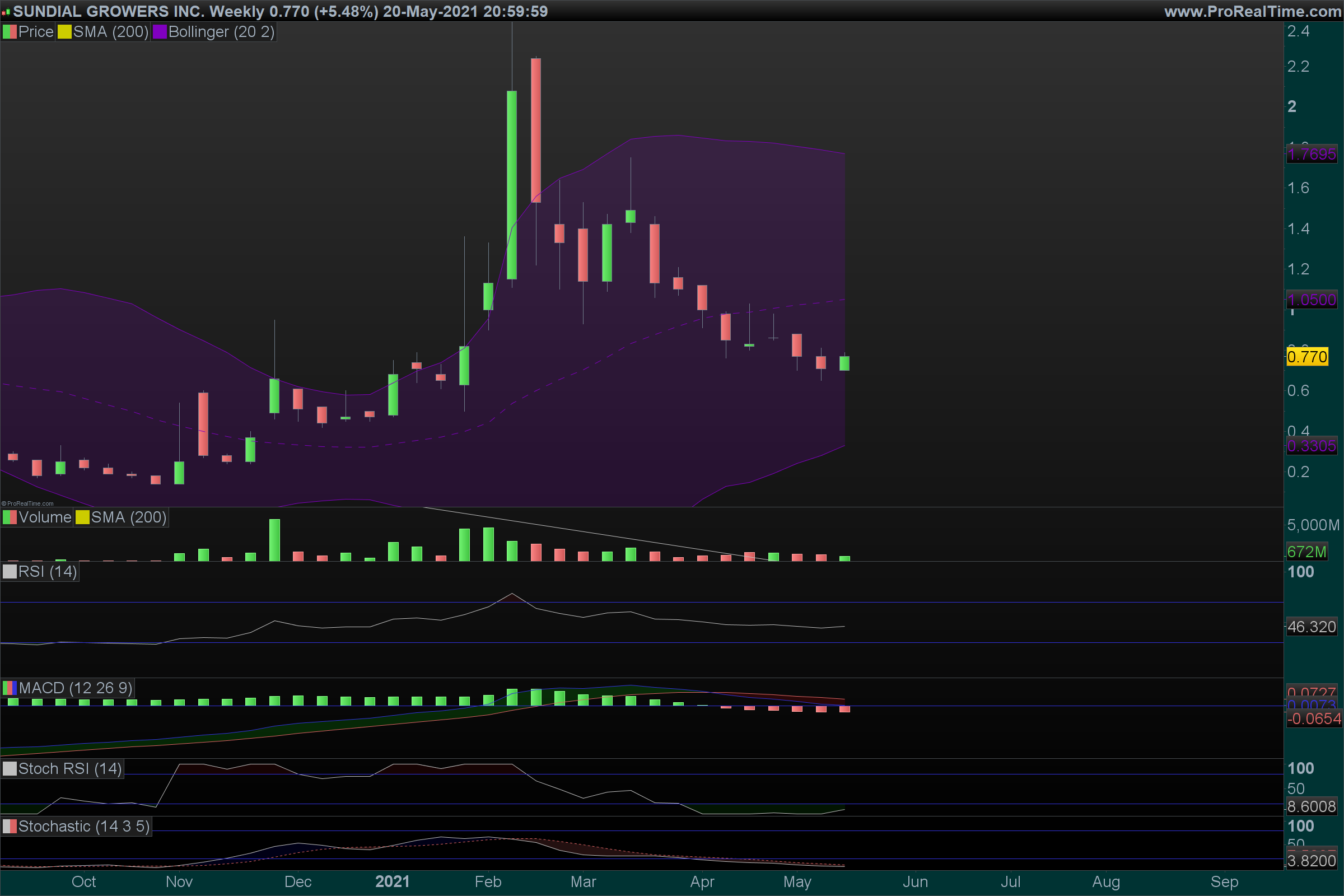Click the 46.320 RSI value tag
This screenshot has width=1344, height=896.
click(1312, 627)
